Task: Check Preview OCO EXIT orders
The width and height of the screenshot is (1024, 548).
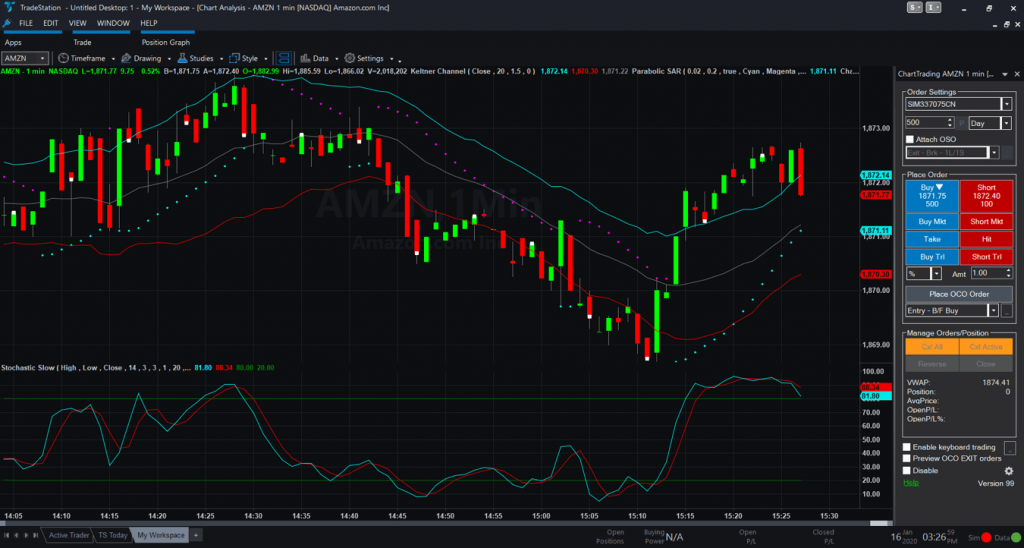Action: (x=906, y=459)
